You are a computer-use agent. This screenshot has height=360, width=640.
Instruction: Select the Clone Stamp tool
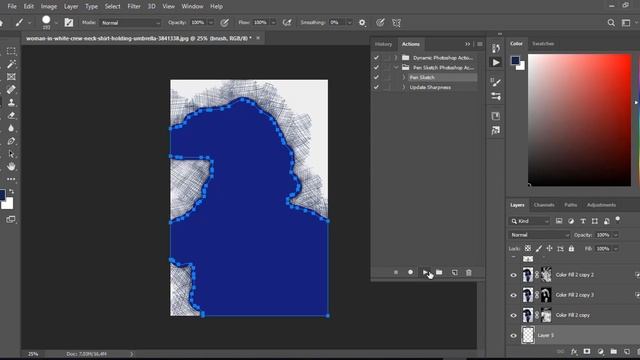coord(11,102)
